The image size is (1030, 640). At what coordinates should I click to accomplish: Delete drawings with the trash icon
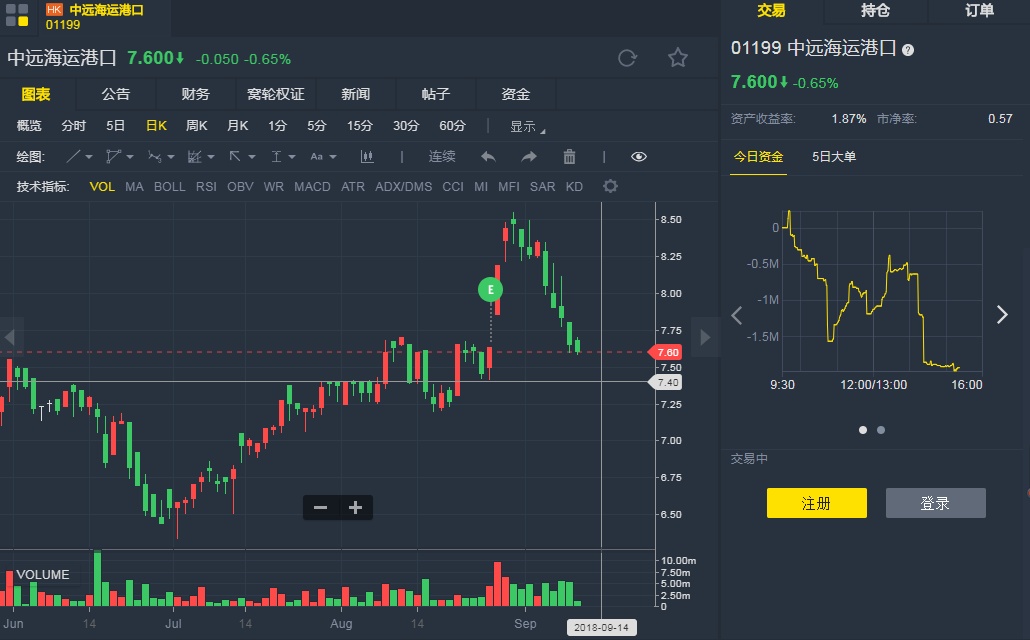click(x=569, y=157)
